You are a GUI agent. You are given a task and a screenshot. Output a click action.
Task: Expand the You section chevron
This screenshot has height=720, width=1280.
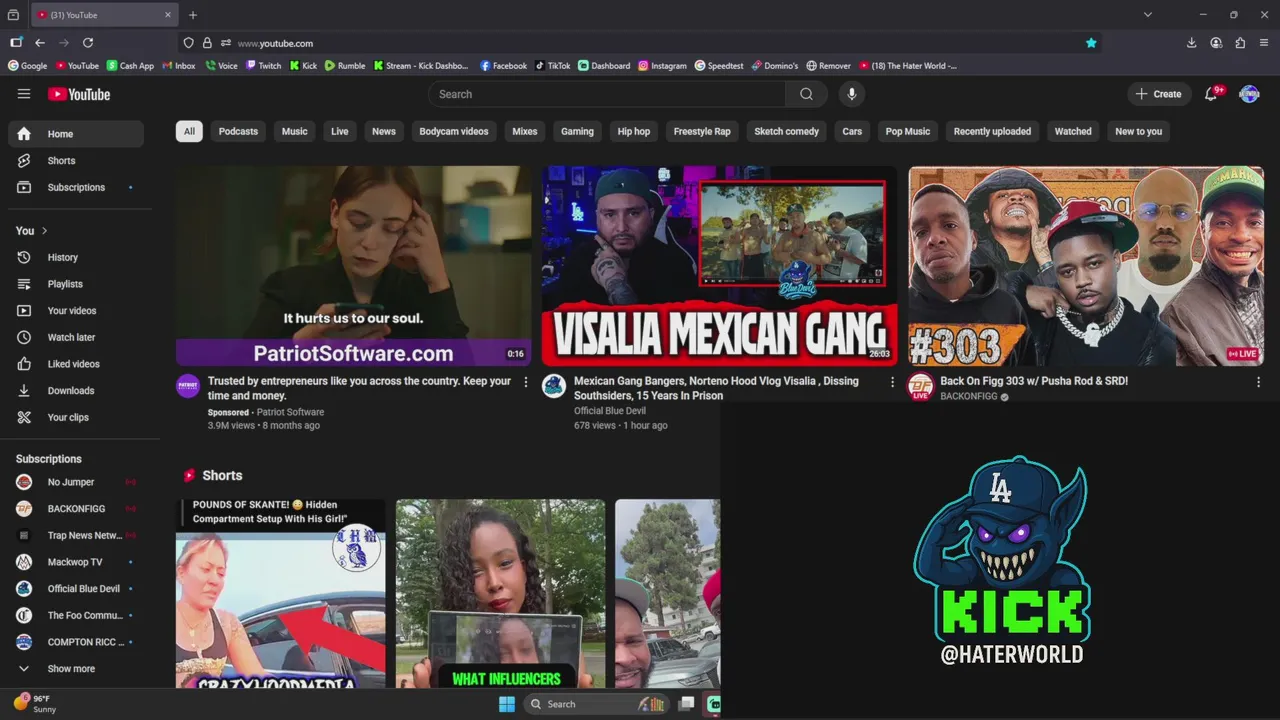click(44, 231)
